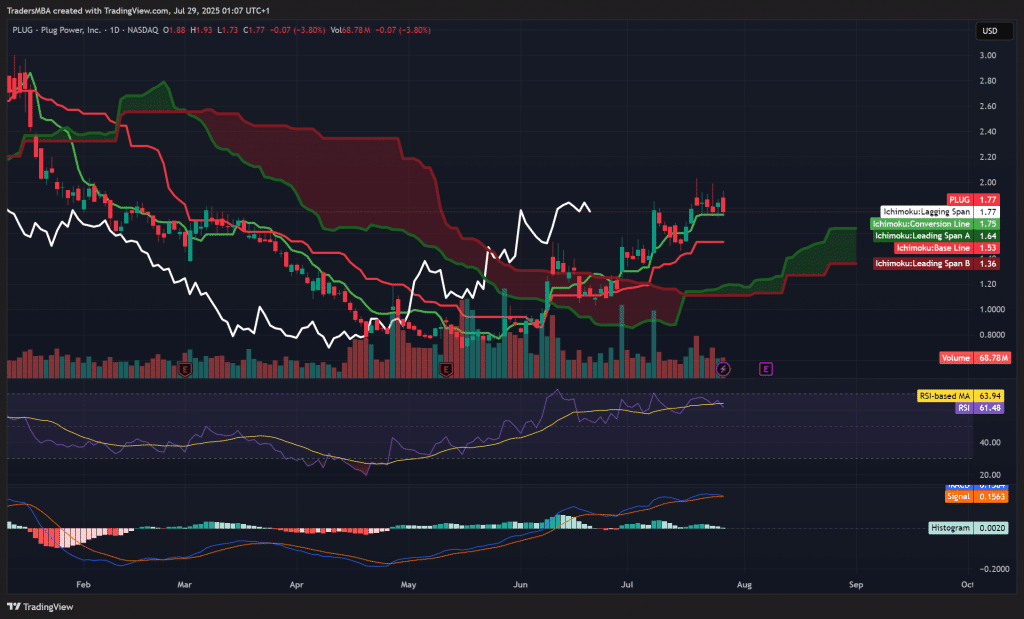Click the PLUG Plug Power symbol title
This screenshot has width=1024, height=619.
point(85,30)
